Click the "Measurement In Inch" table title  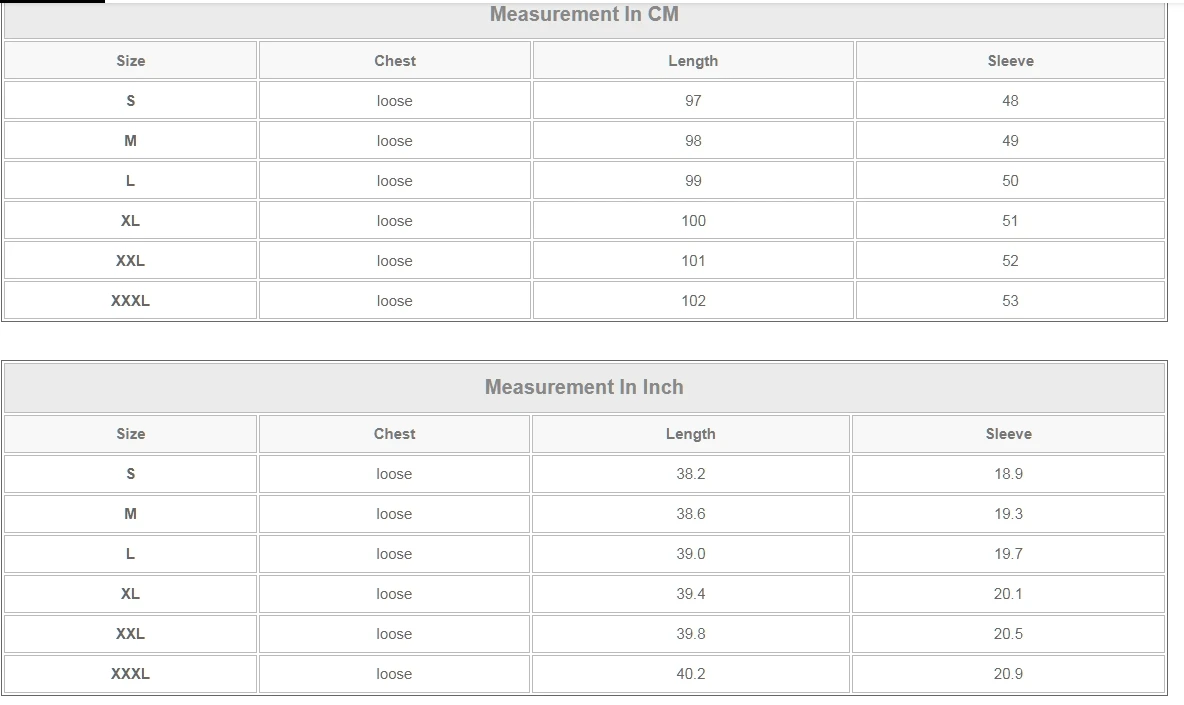pyautogui.click(x=584, y=387)
